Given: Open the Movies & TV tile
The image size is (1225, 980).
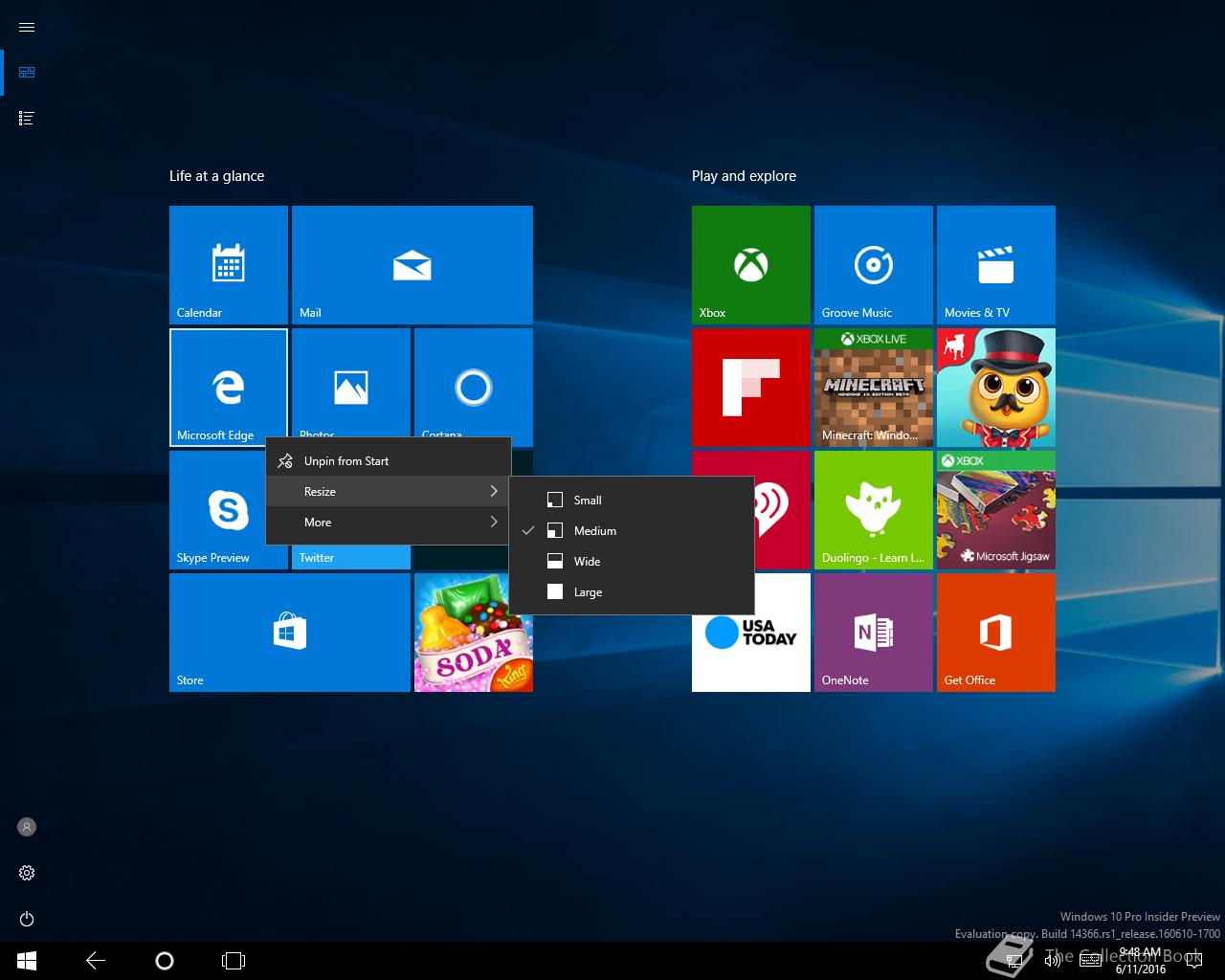Looking at the screenshot, I should pos(996,265).
